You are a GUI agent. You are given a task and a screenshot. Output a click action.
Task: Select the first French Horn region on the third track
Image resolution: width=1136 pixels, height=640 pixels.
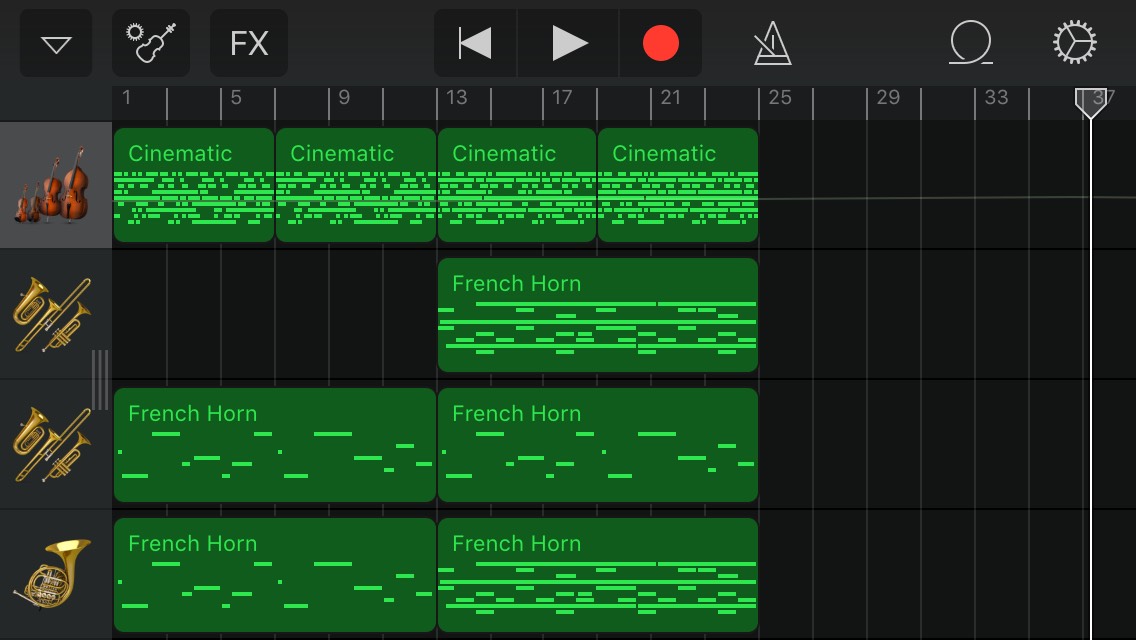pyautogui.click(x=275, y=444)
